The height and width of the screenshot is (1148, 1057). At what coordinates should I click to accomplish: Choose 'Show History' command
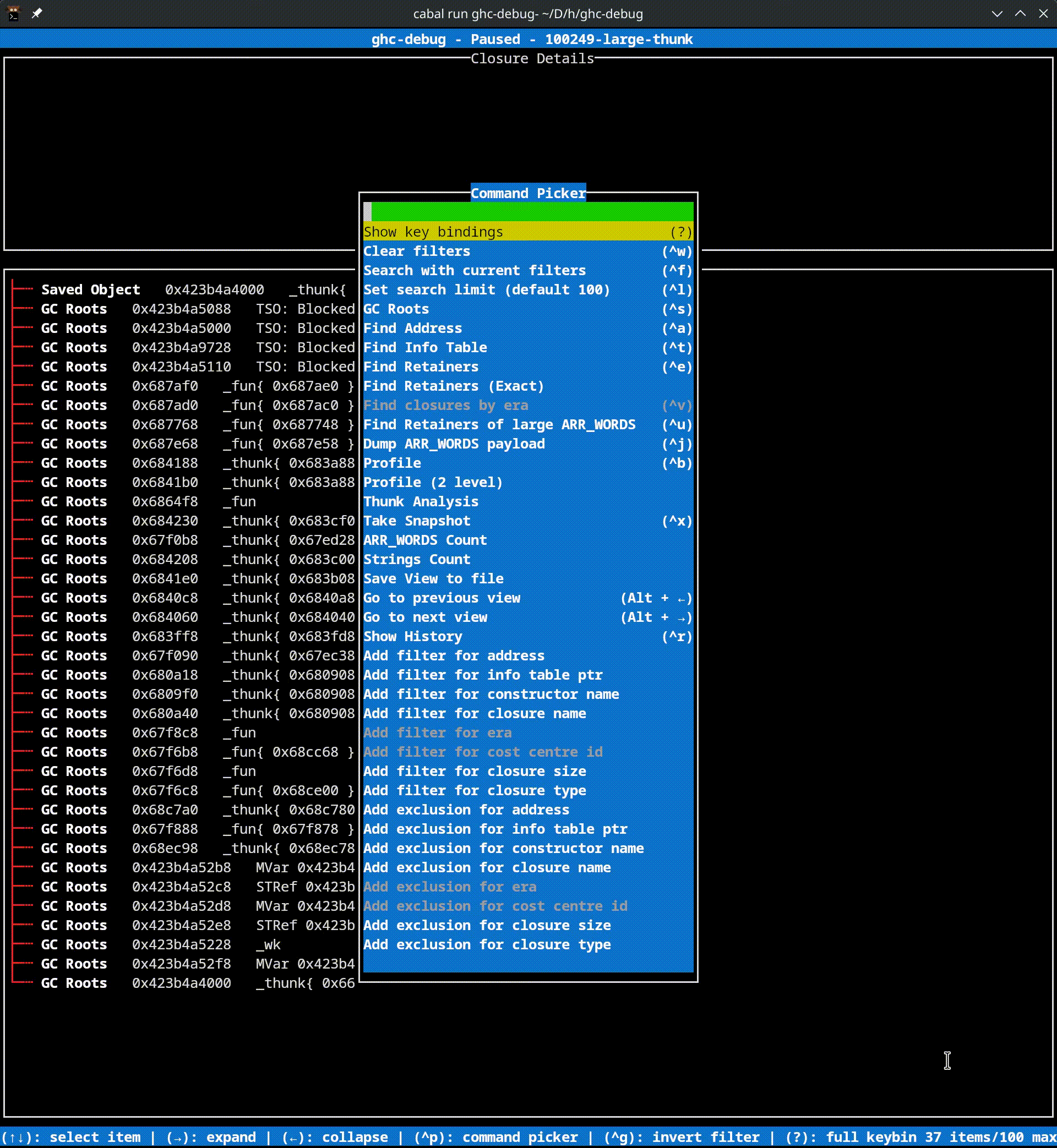coord(528,636)
